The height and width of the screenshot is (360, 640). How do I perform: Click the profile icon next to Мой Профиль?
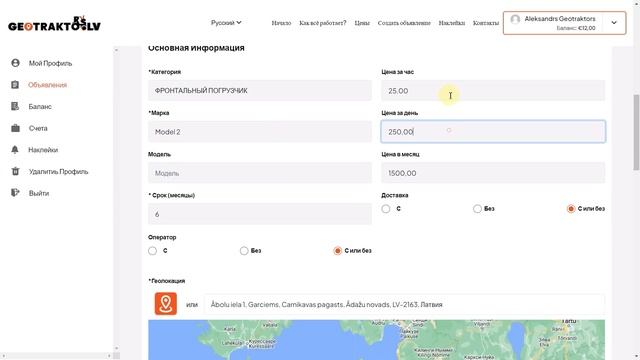(16, 63)
